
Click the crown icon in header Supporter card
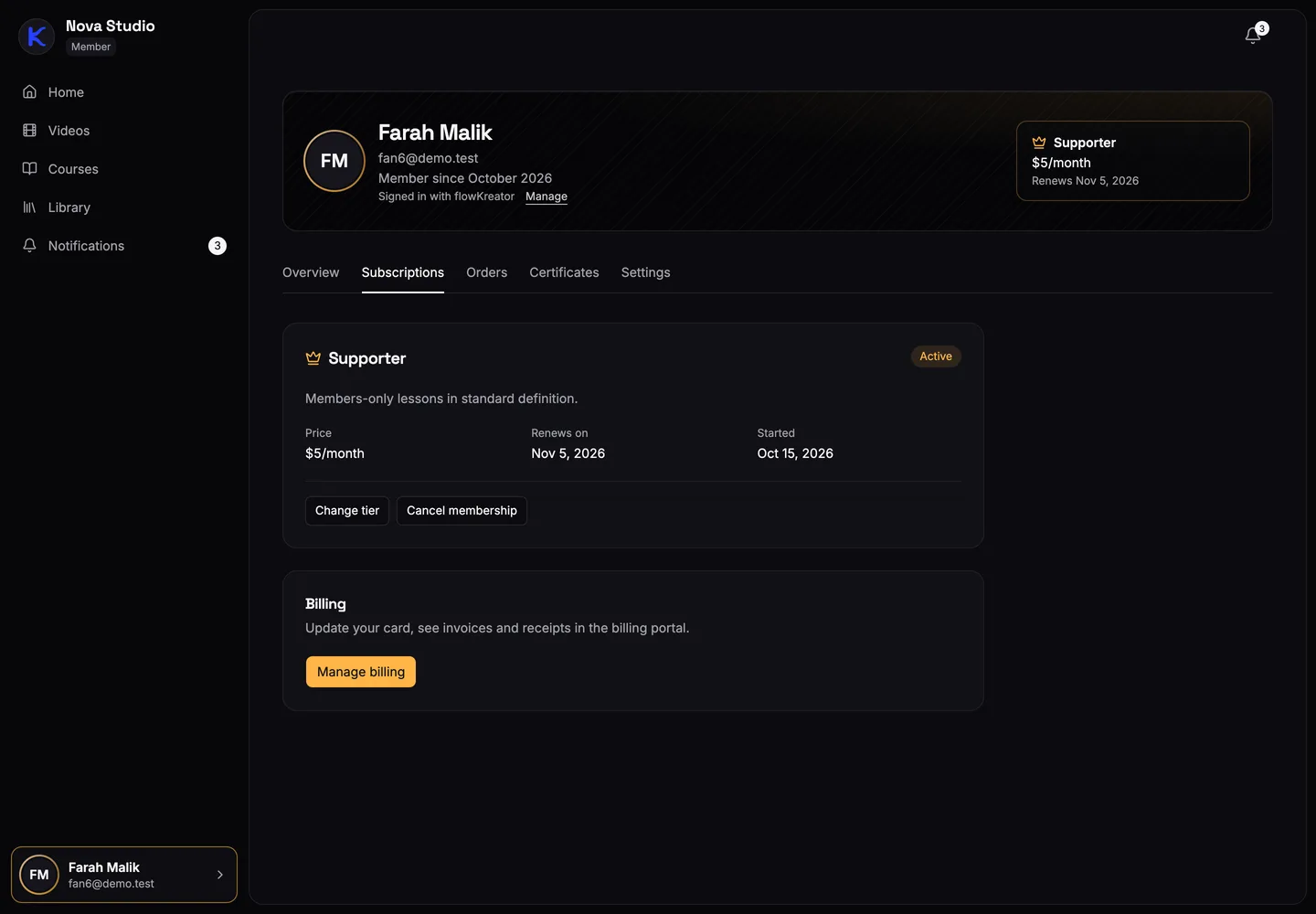(1039, 143)
